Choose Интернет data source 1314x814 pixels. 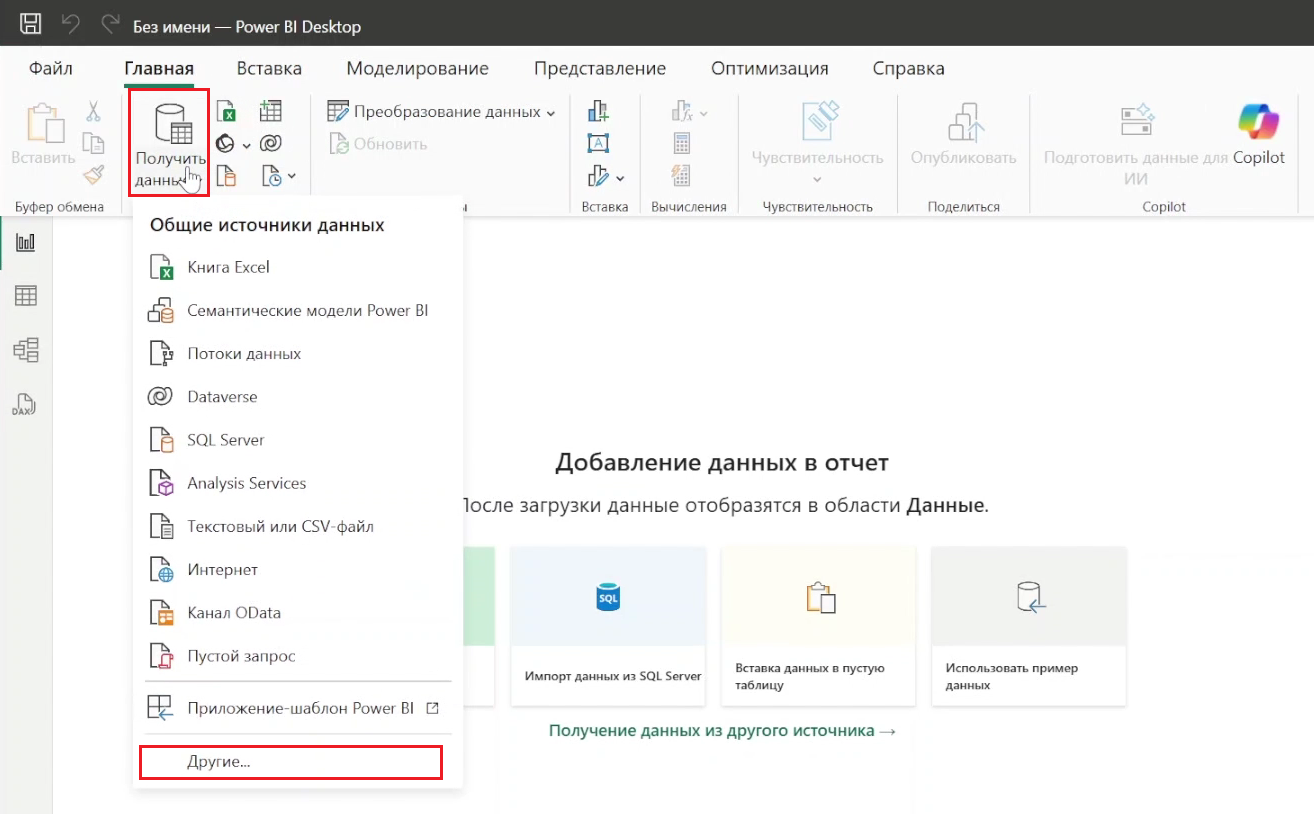(297, 569)
